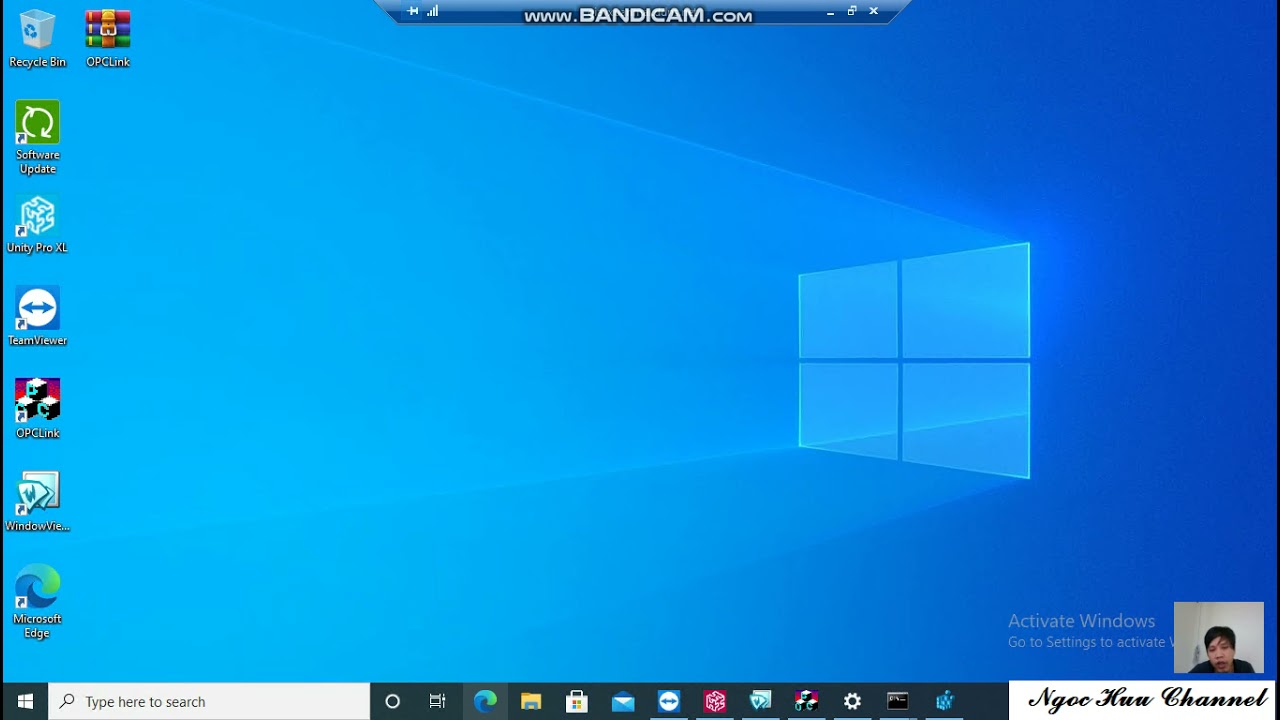This screenshot has width=1280, height=720.
Task: Show connection quality signal bars info
Action: (433, 11)
